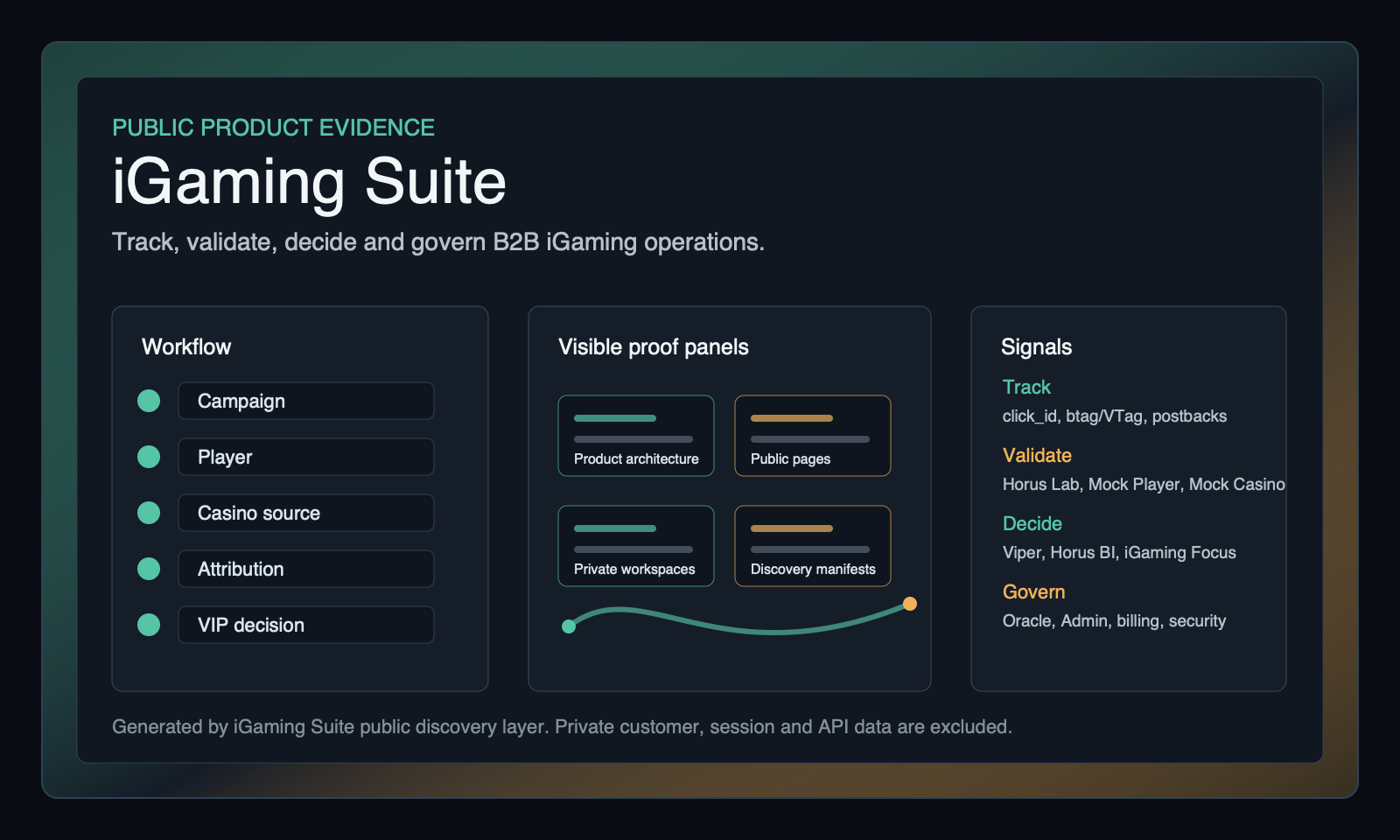
Task: Click the Visible proof panels title
Action: 654,347
